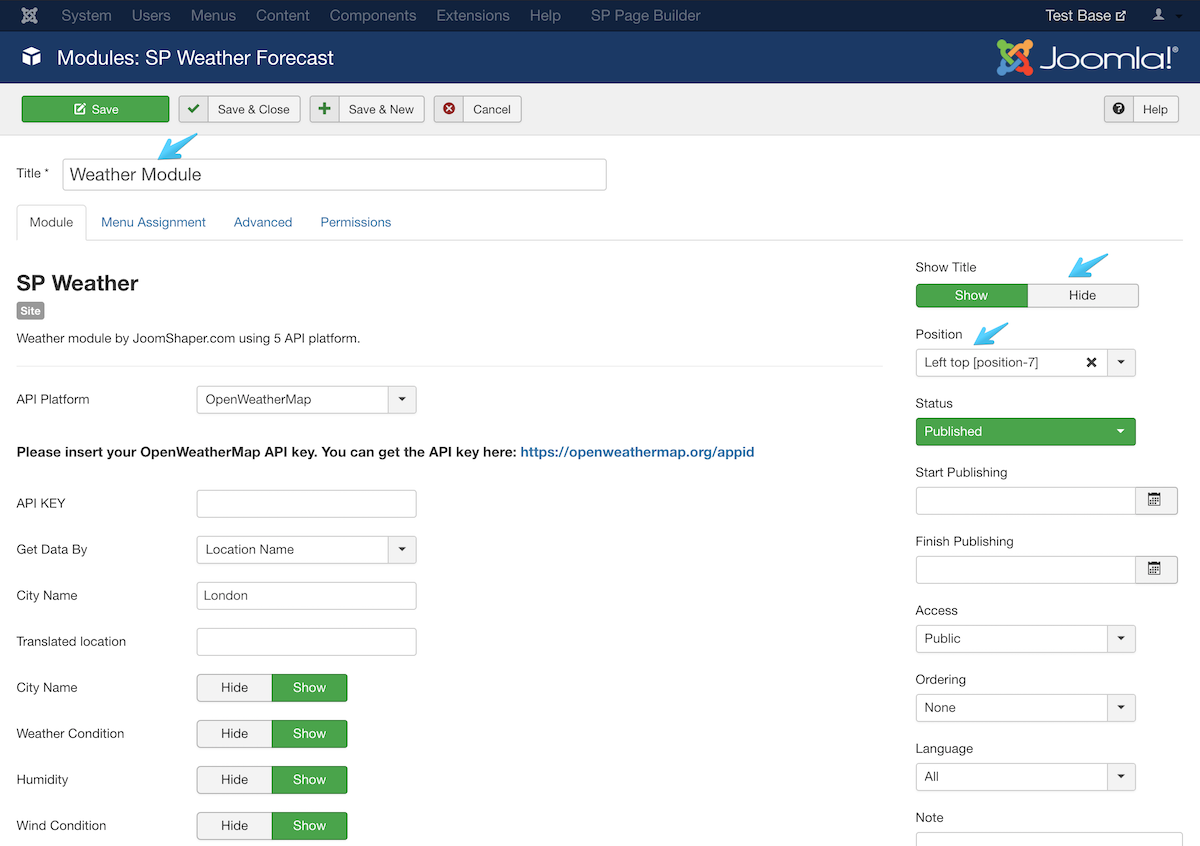Open the Extensions menu
Image resolution: width=1200 pixels, height=846 pixels.
[x=473, y=16]
